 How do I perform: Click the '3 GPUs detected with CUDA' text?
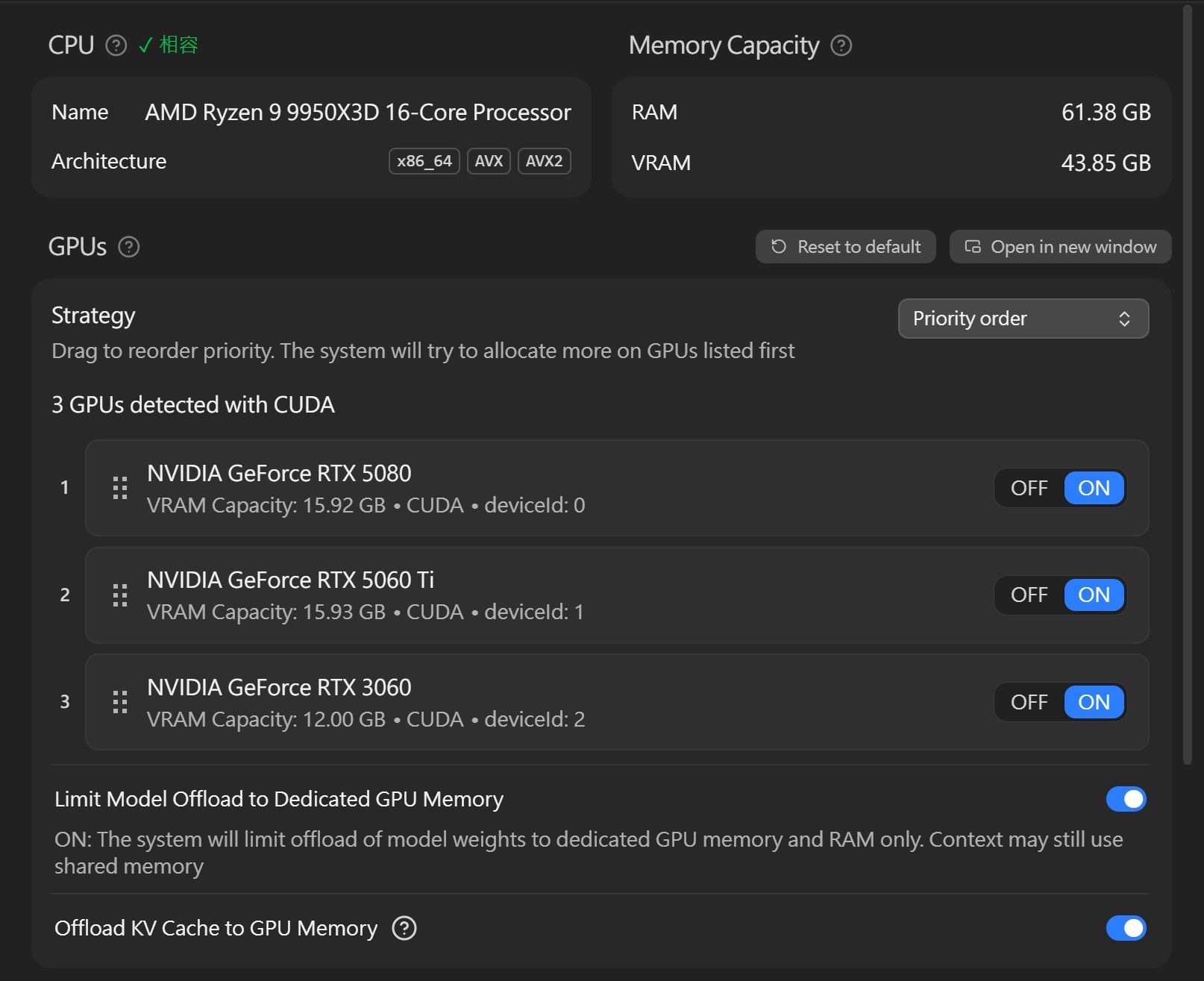point(193,404)
